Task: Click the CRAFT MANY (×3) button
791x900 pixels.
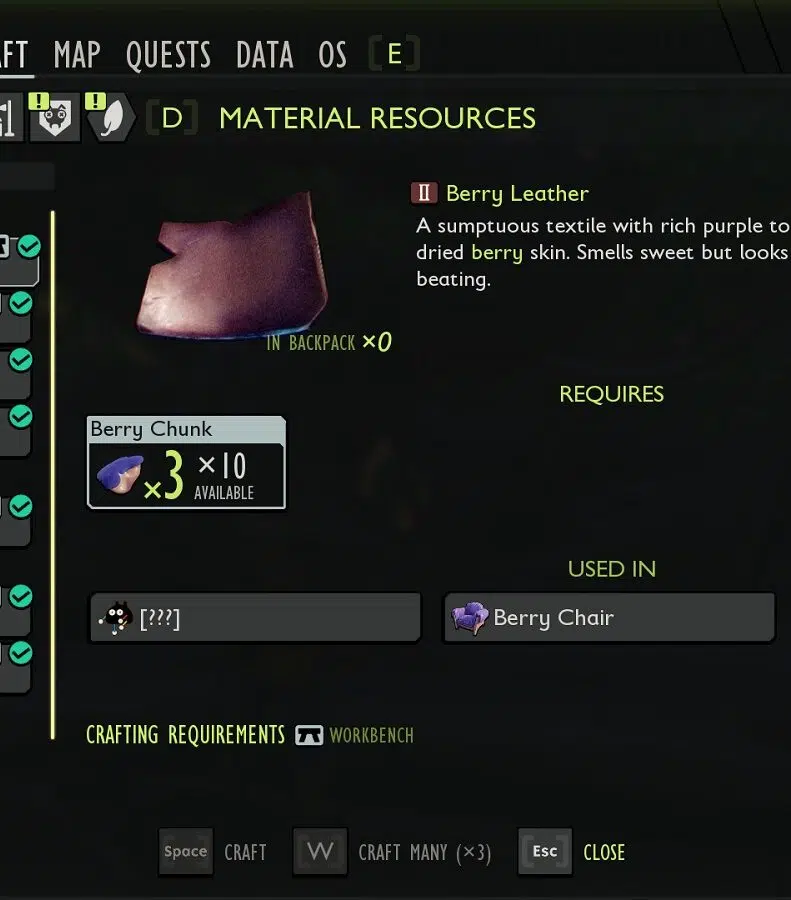Action: tap(392, 851)
